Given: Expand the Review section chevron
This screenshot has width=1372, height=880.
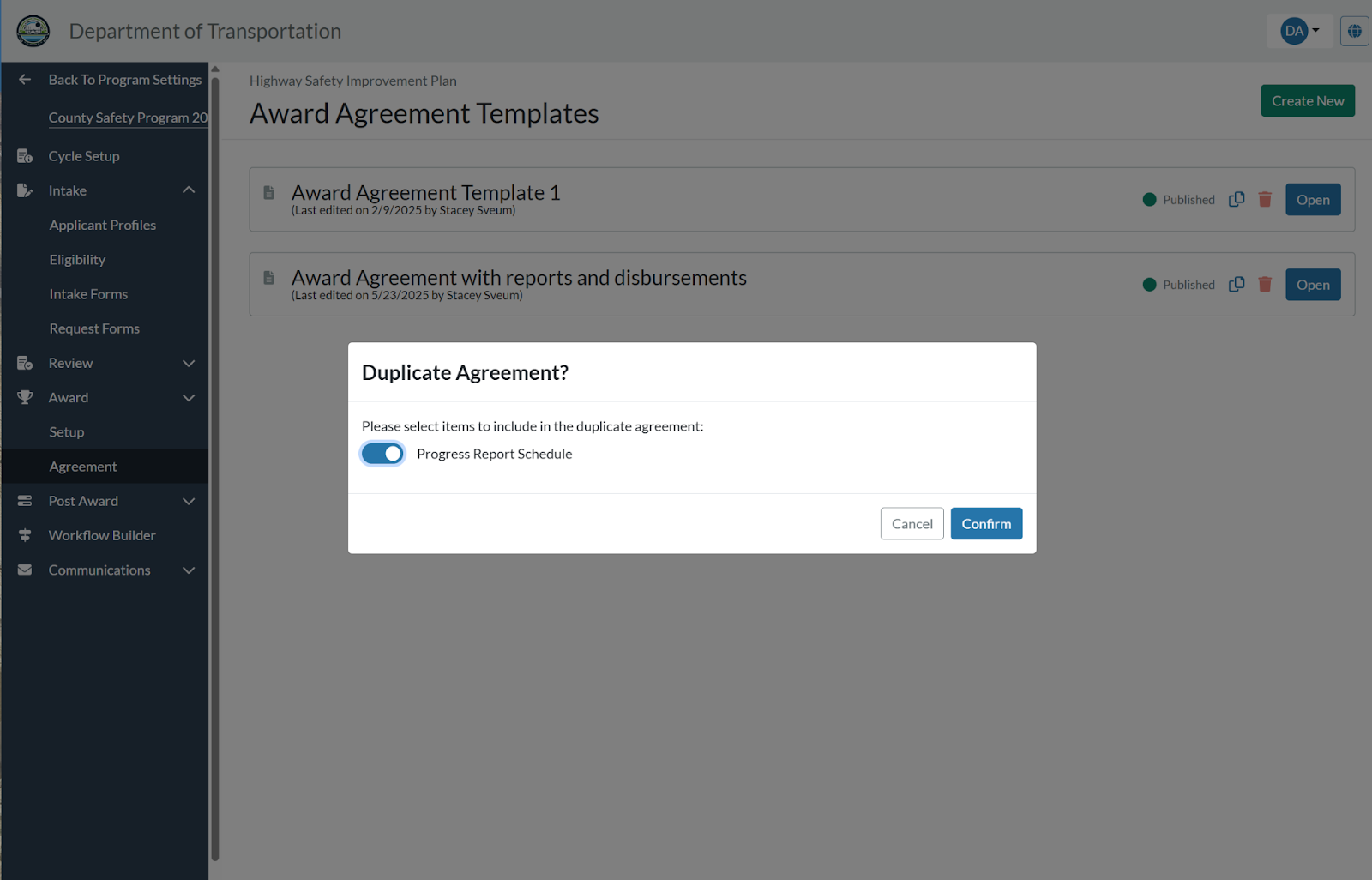Looking at the screenshot, I should pyautogui.click(x=189, y=363).
